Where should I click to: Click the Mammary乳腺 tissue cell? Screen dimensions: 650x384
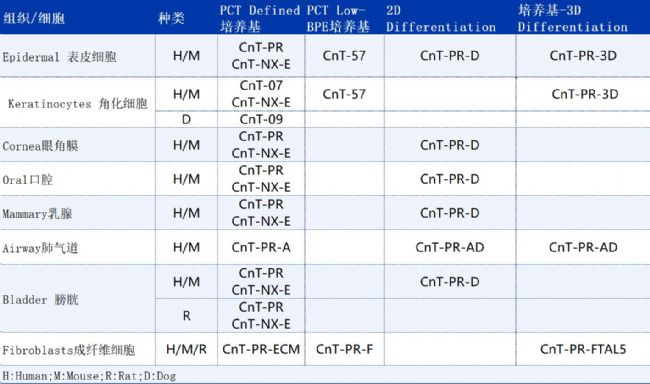coord(37,214)
